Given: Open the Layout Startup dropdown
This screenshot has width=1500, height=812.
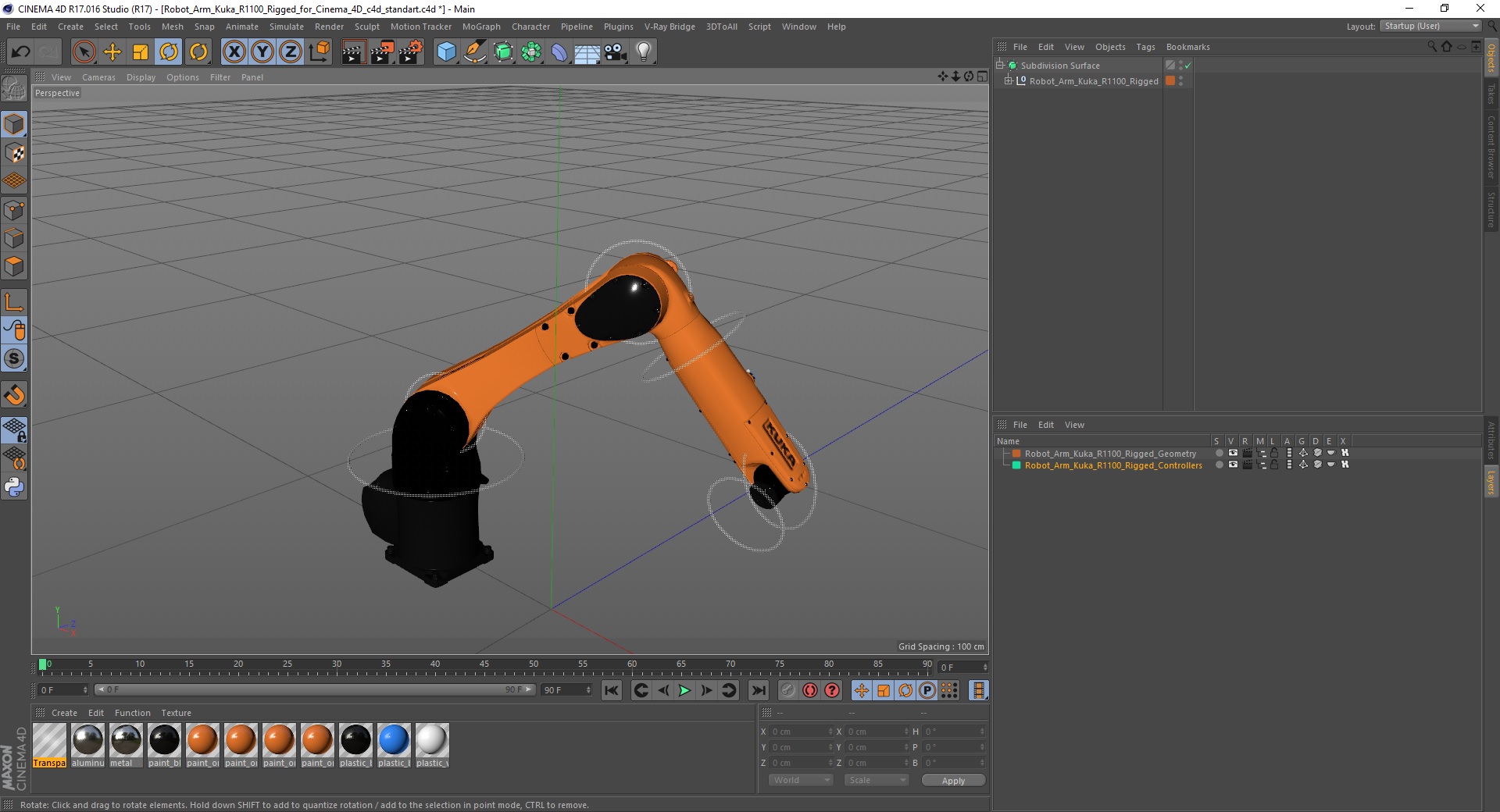Looking at the screenshot, I should pyautogui.click(x=1430, y=26).
